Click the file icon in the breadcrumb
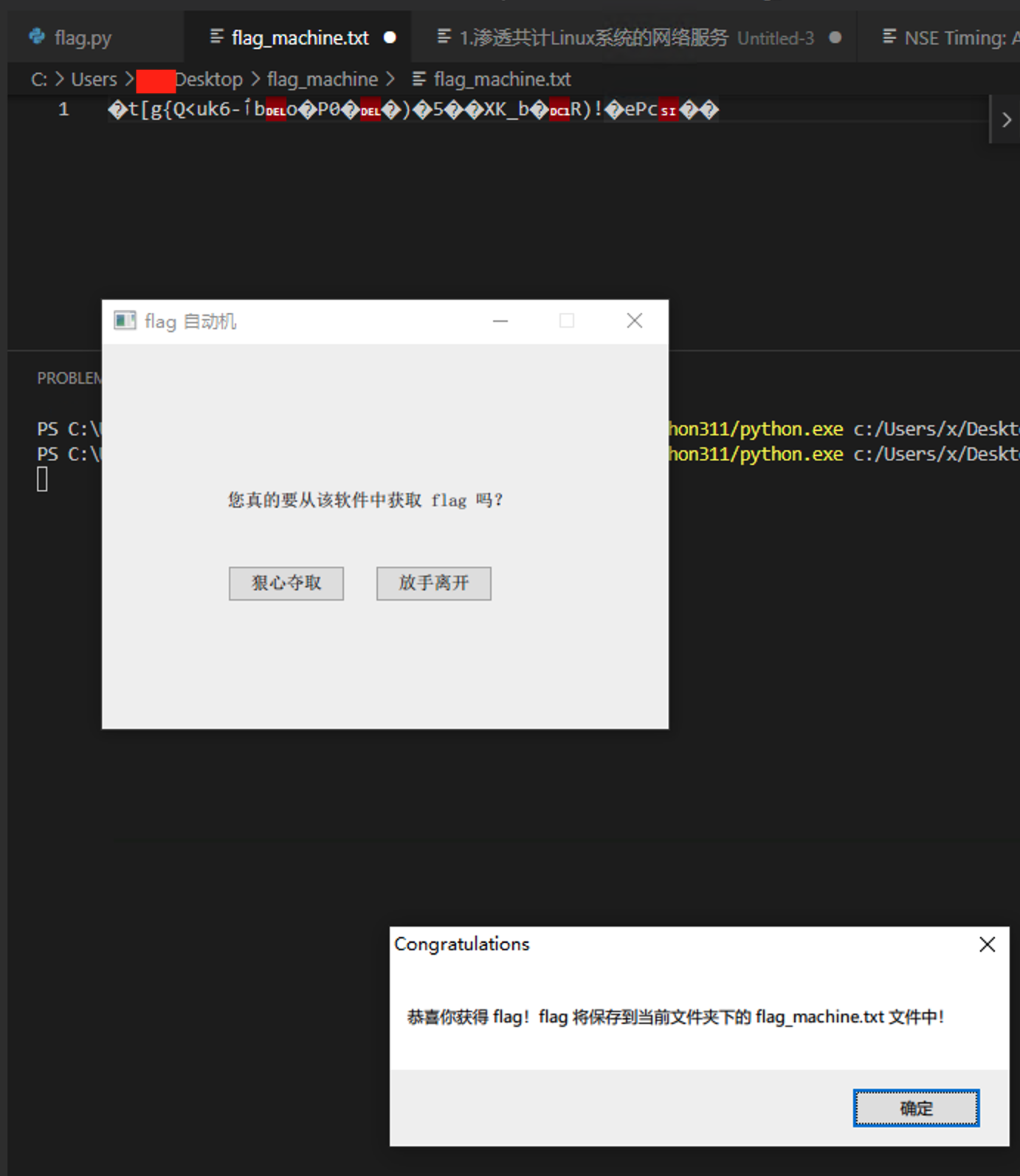 [x=419, y=78]
